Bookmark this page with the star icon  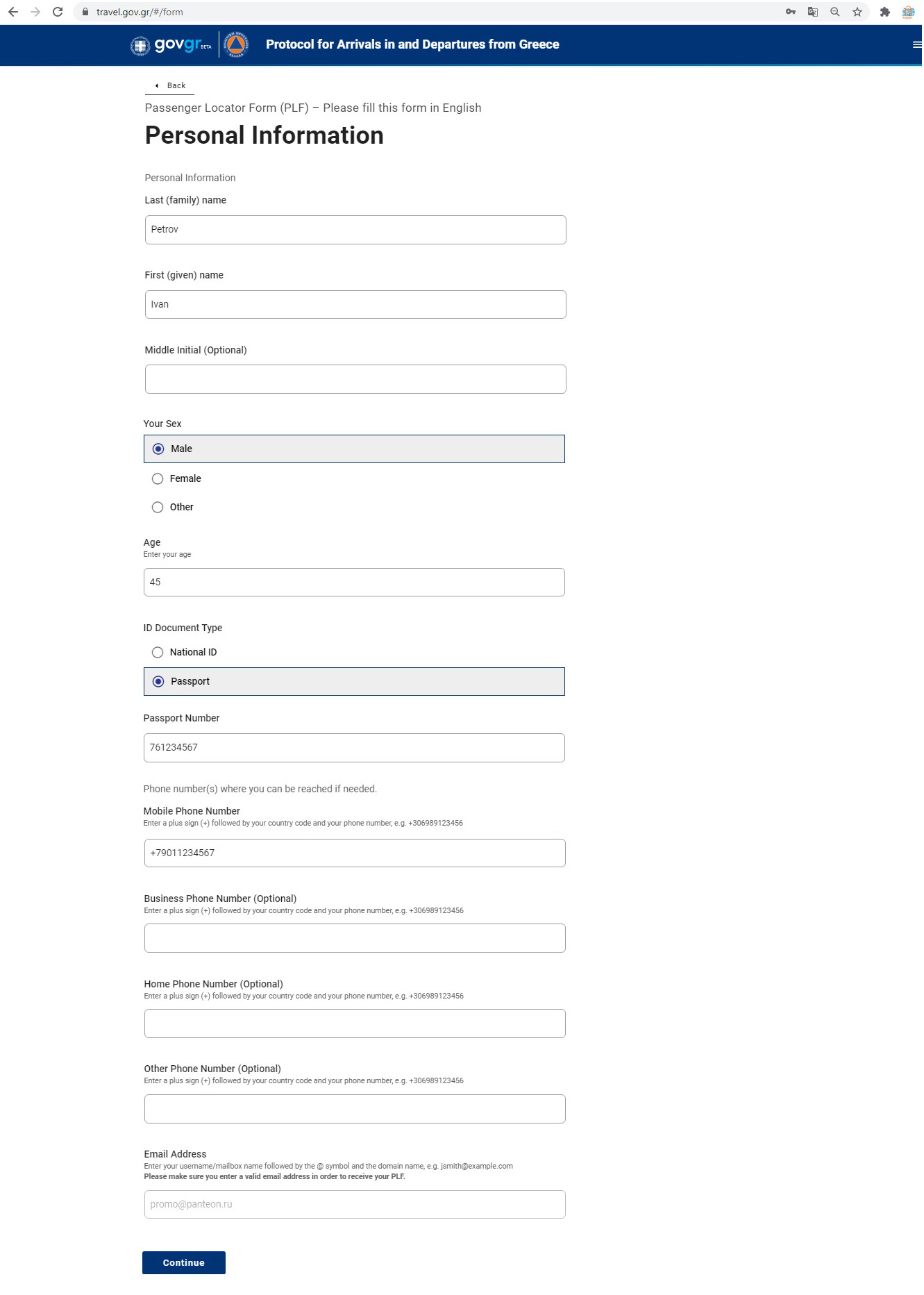click(857, 12)
